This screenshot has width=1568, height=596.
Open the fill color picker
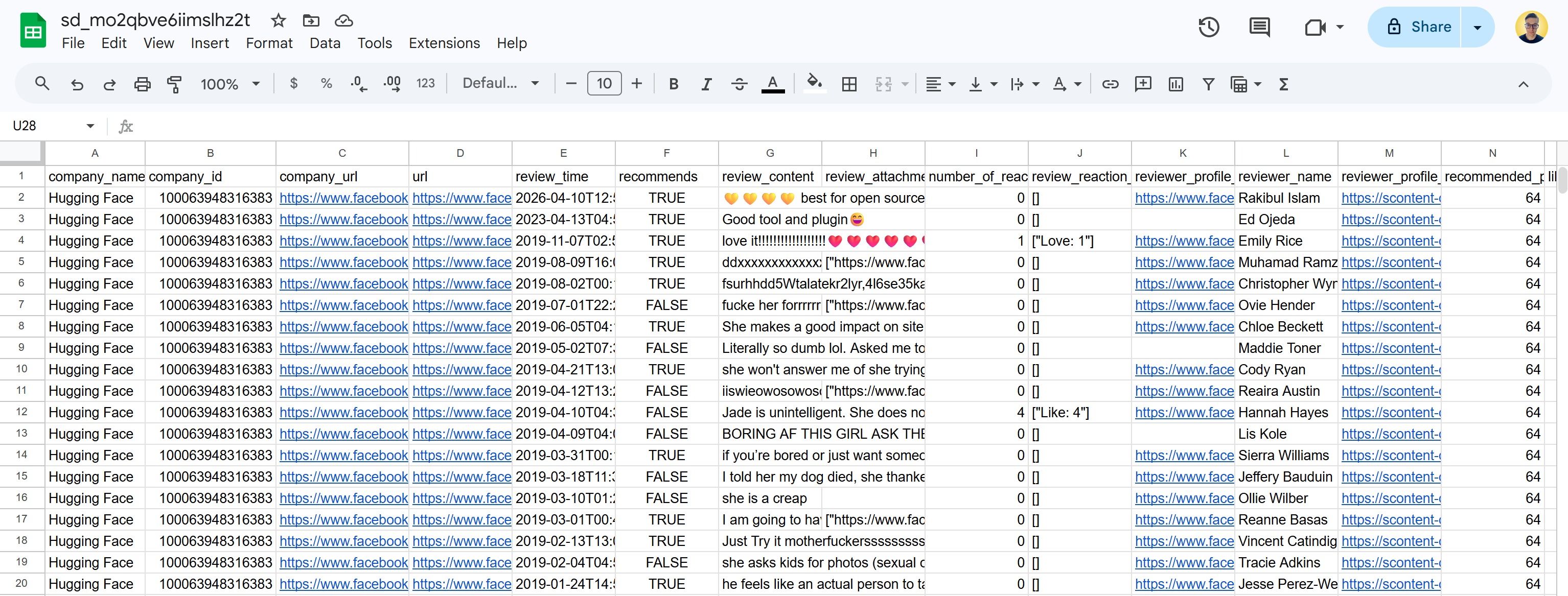tap(814, 83)
